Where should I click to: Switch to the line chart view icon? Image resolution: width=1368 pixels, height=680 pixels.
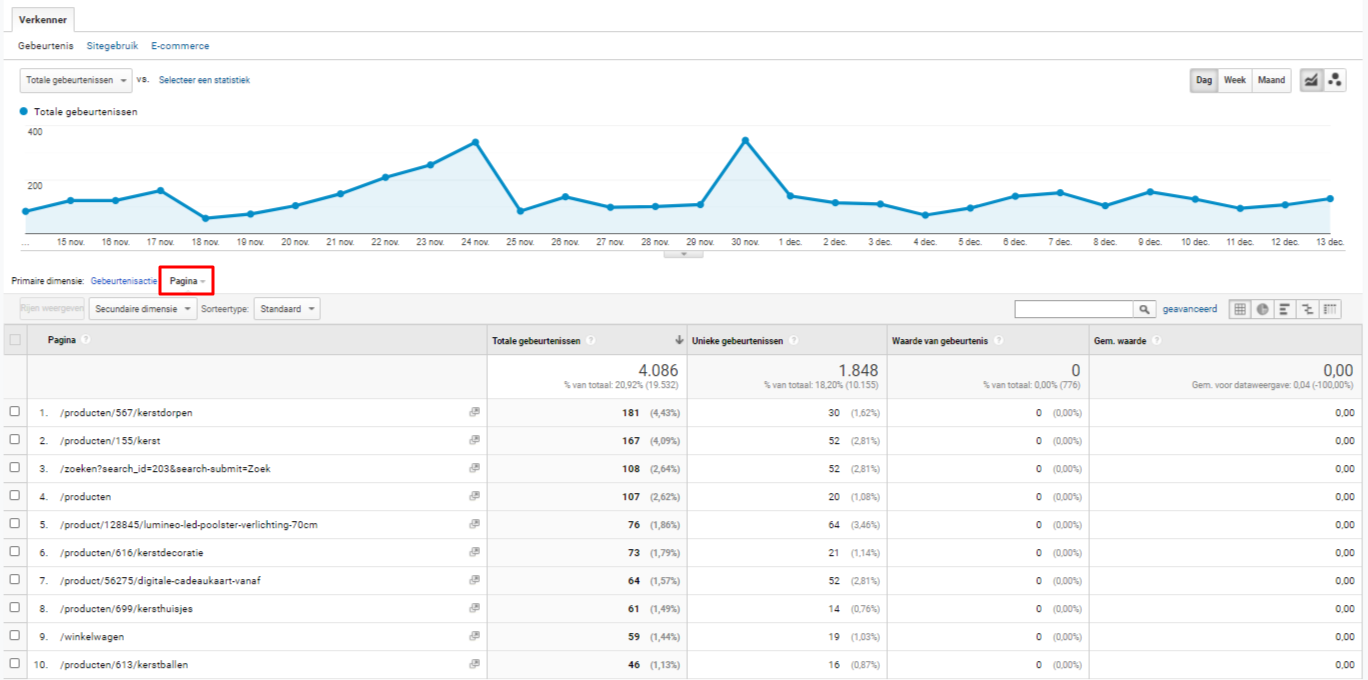click(x=1311, y=81)
